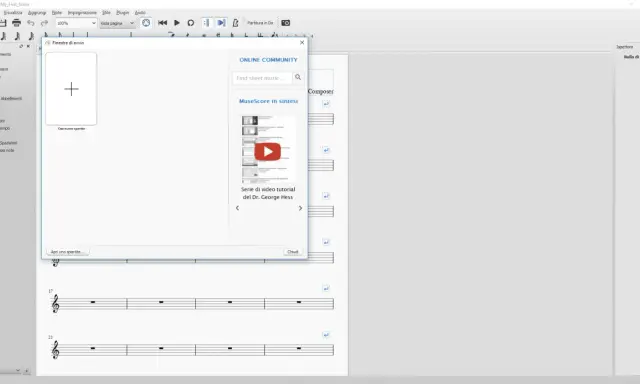Screen dimensions: 640x384
Task: Undock the palette panel
Action: [x=21, y=46]
